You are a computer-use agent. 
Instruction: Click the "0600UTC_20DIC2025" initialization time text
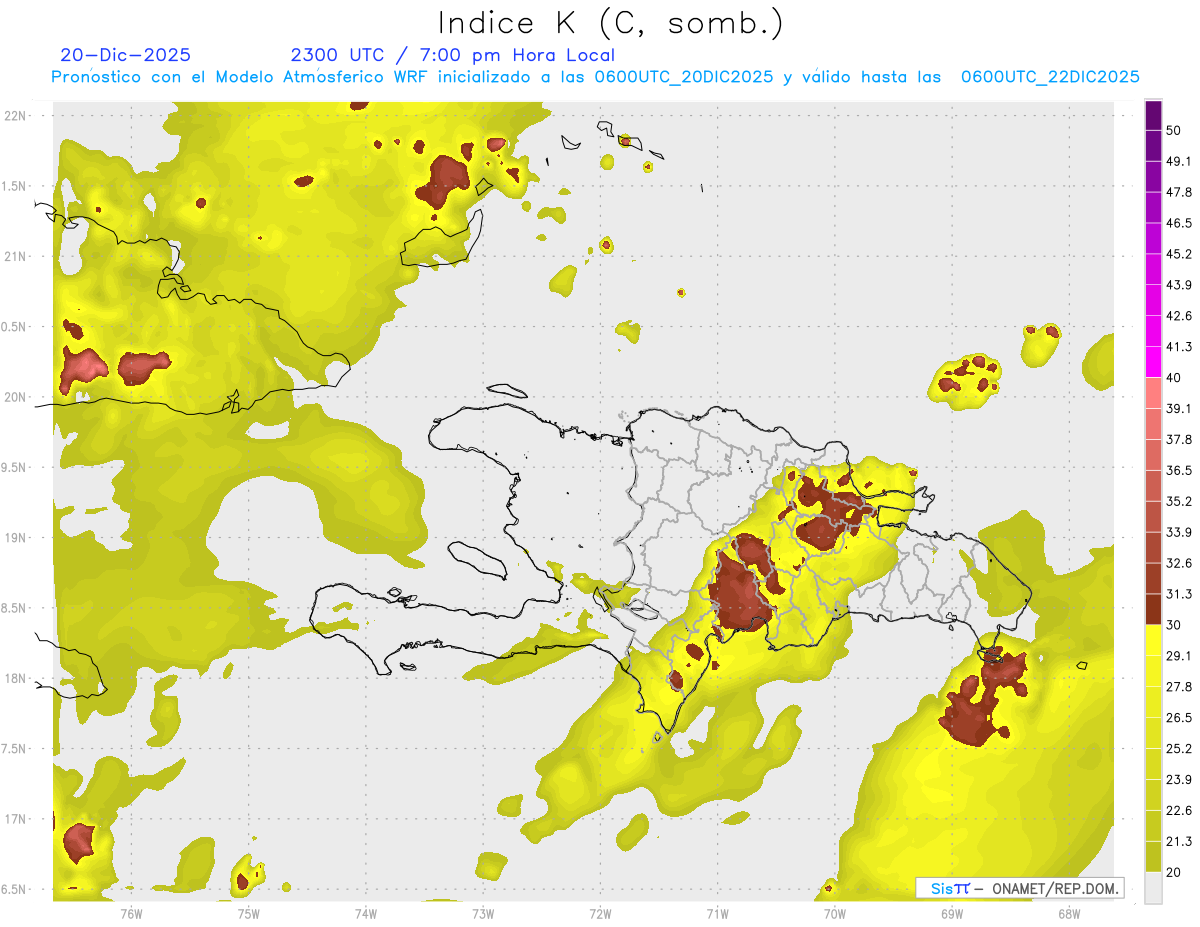[684, 77]
